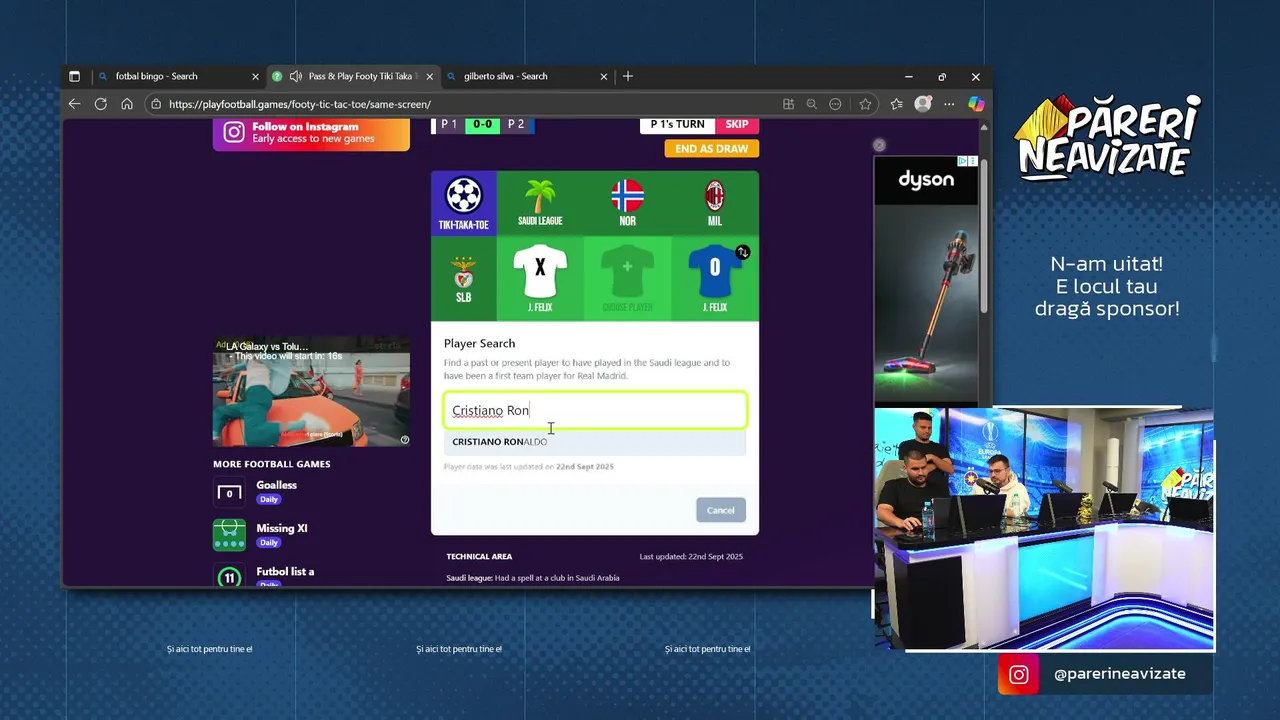Click the P 1 score label
1280x720 pixels.
click(448, 125)
